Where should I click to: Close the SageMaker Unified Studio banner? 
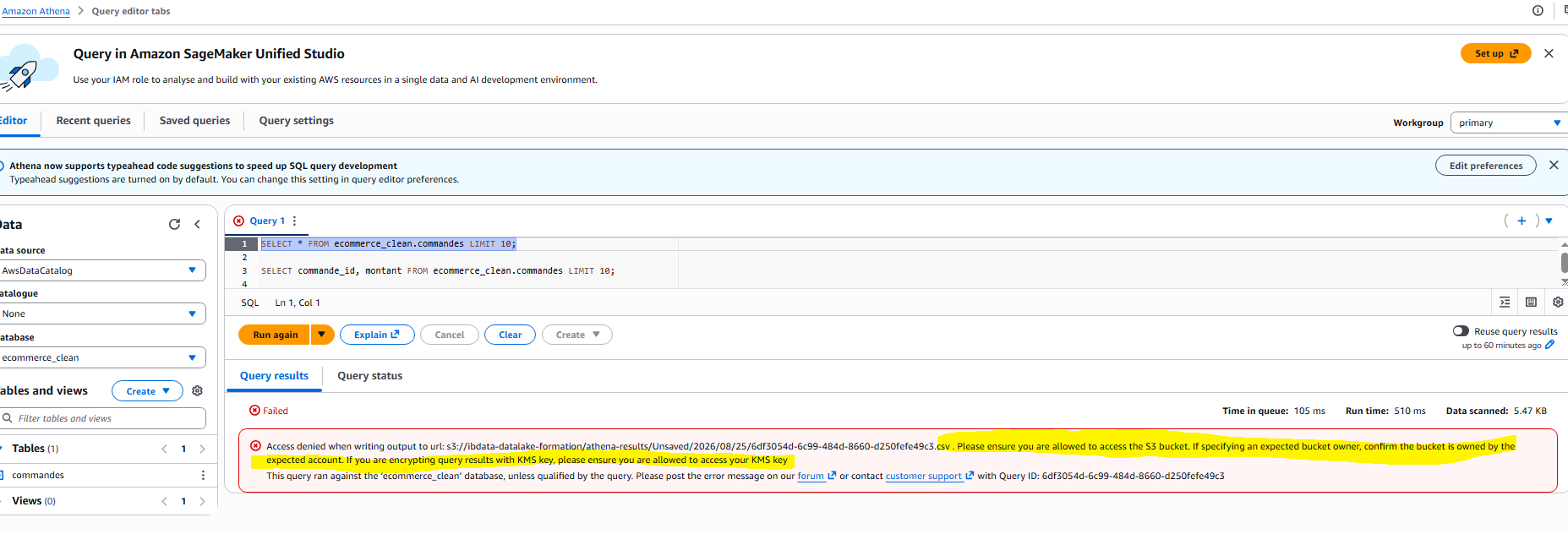(1549, 53)
